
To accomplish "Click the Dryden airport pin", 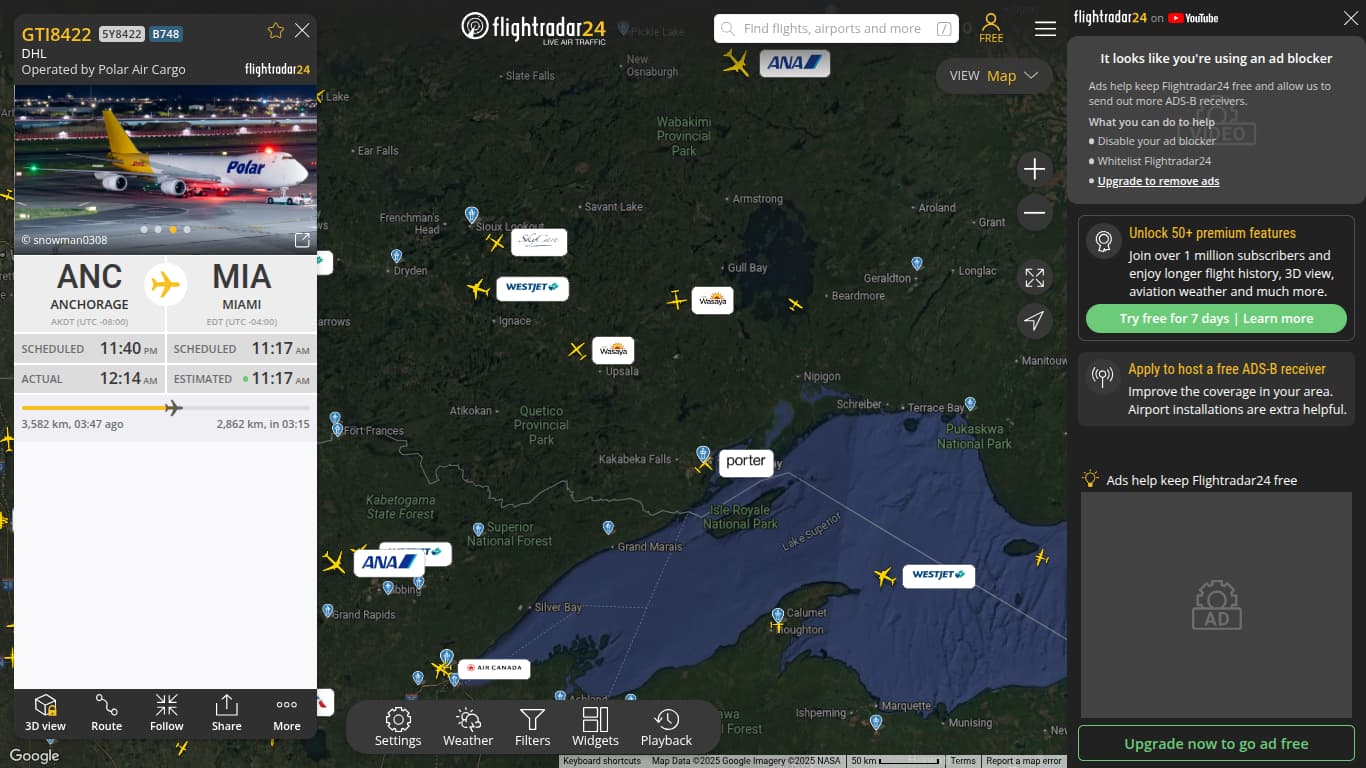I will [x=396, y=256].
